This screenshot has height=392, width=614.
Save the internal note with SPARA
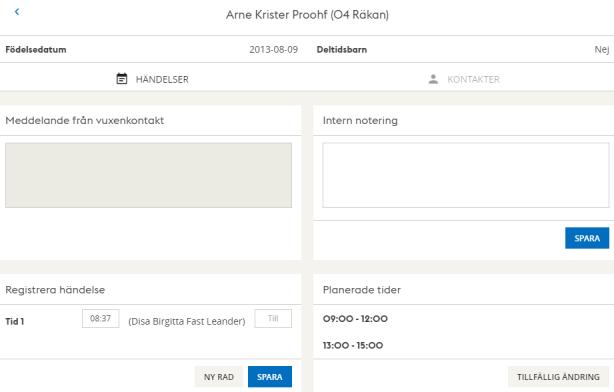tap(587, 238)
